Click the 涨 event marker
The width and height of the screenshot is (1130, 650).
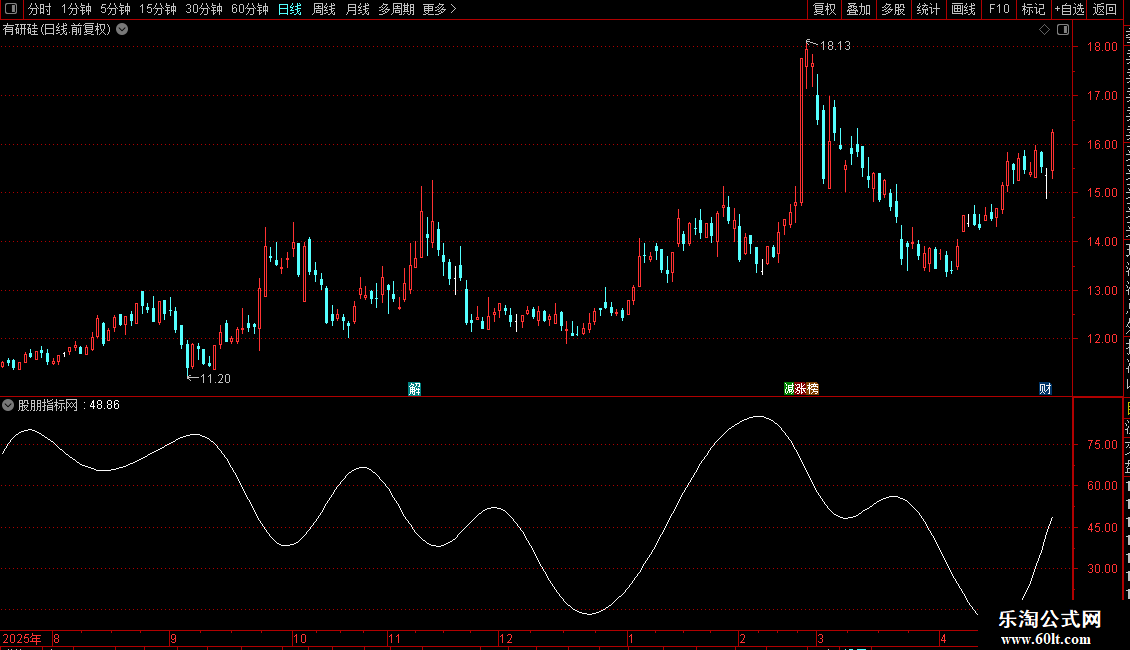(x=801, y=389)
